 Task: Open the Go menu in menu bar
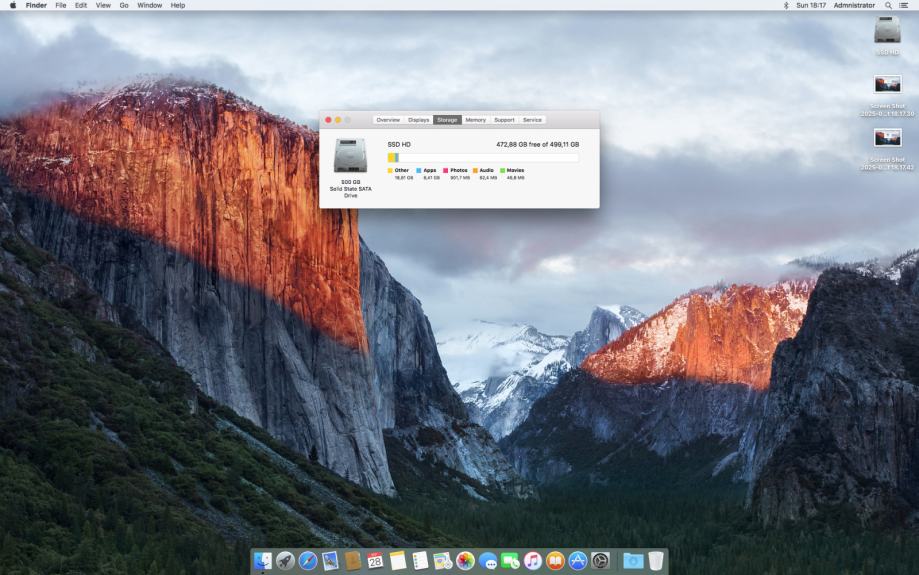124,5
